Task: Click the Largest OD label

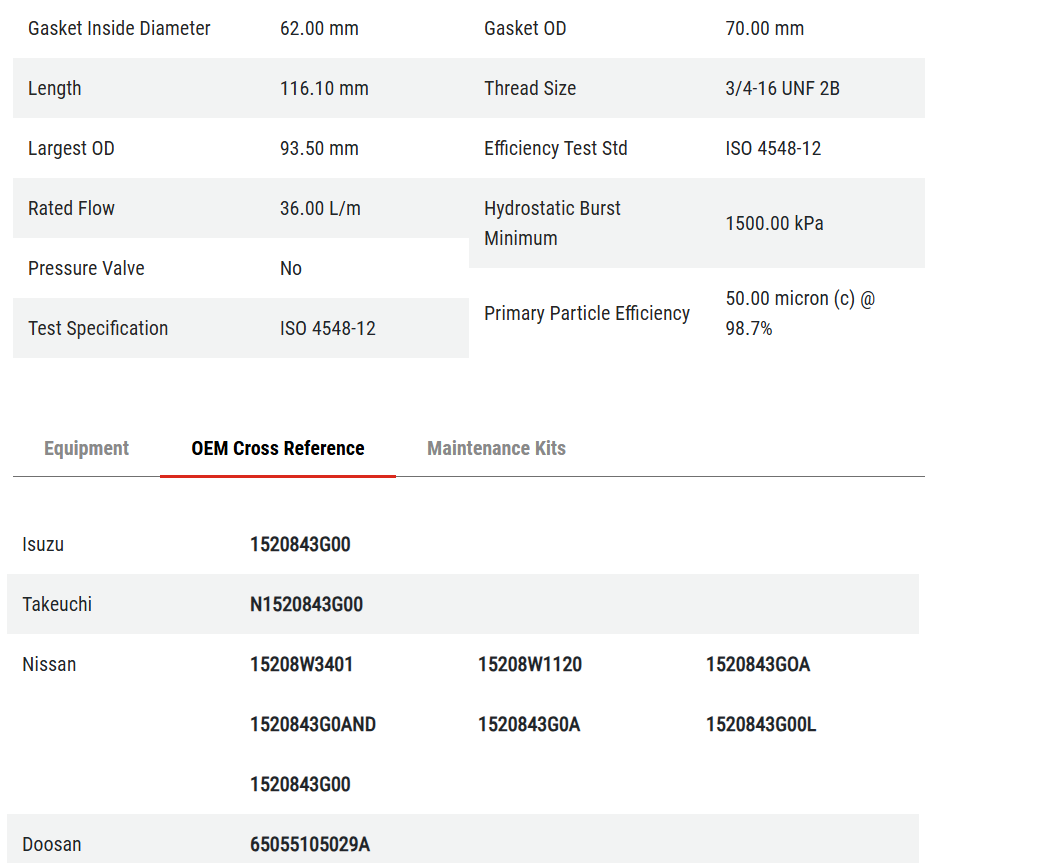Action: pyautogui.click(x=71, y=148)
